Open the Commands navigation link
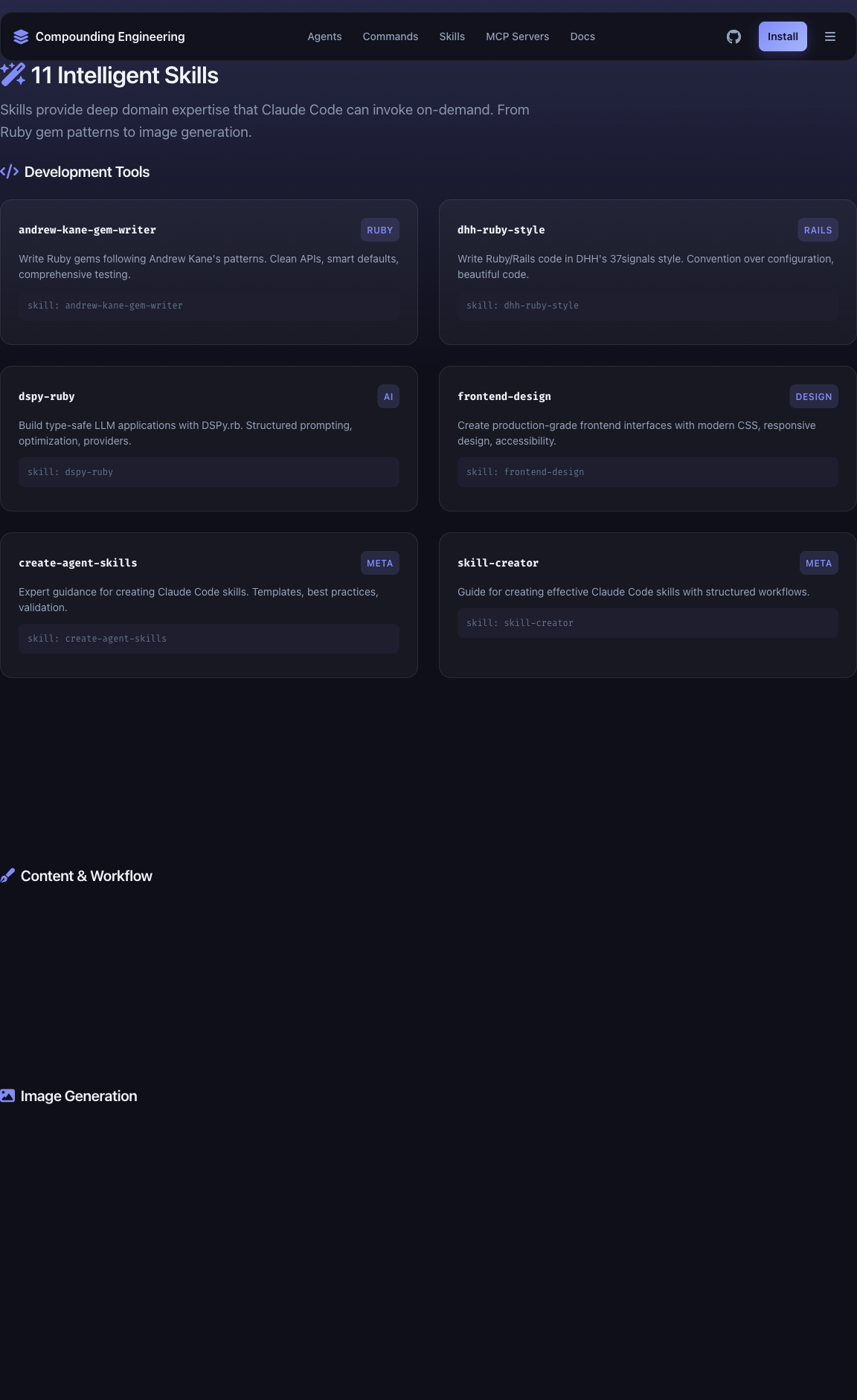The width and height of the screenshot is (857, 1400). [391, 36]
